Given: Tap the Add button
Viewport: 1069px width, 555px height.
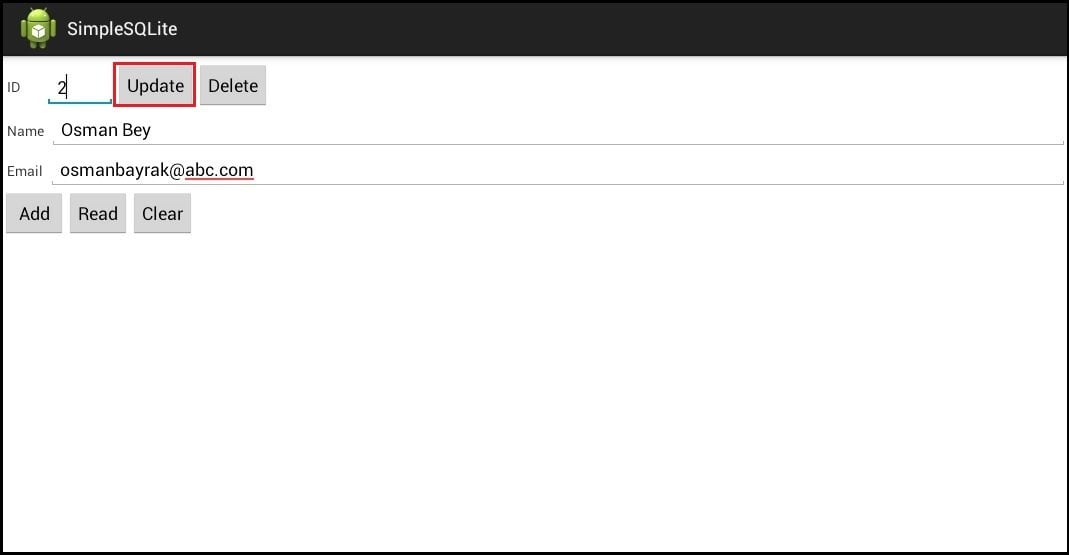Looking at the screenshot, I should tap(34, 213).
